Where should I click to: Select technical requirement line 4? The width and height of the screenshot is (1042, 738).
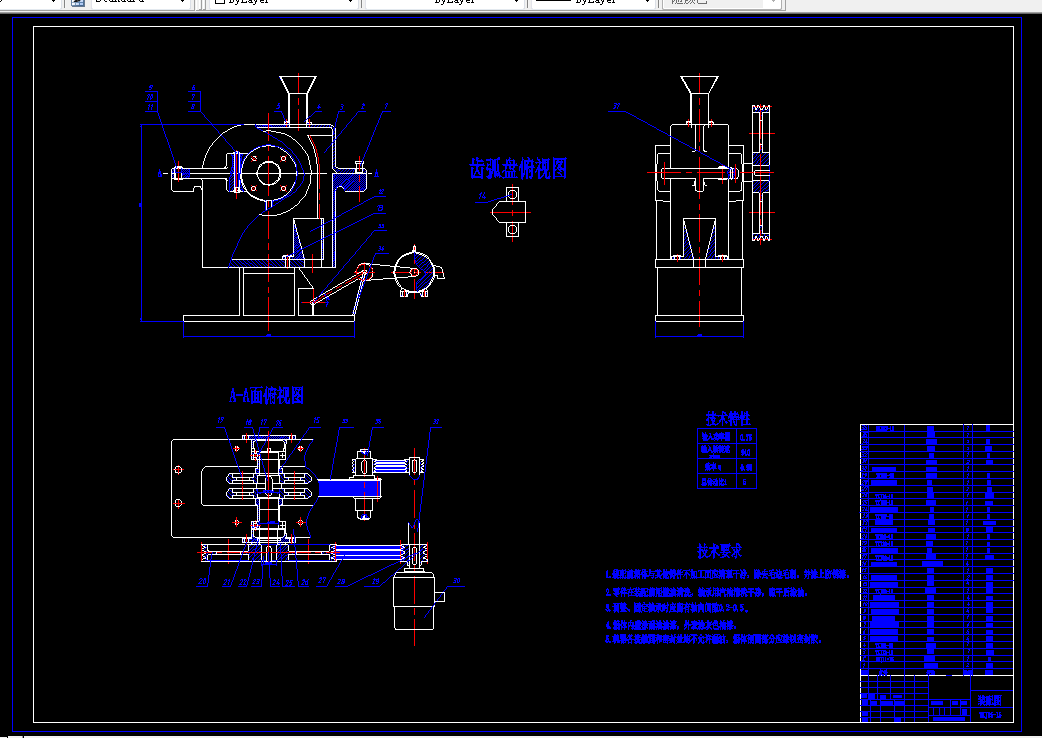coord(671,625)
